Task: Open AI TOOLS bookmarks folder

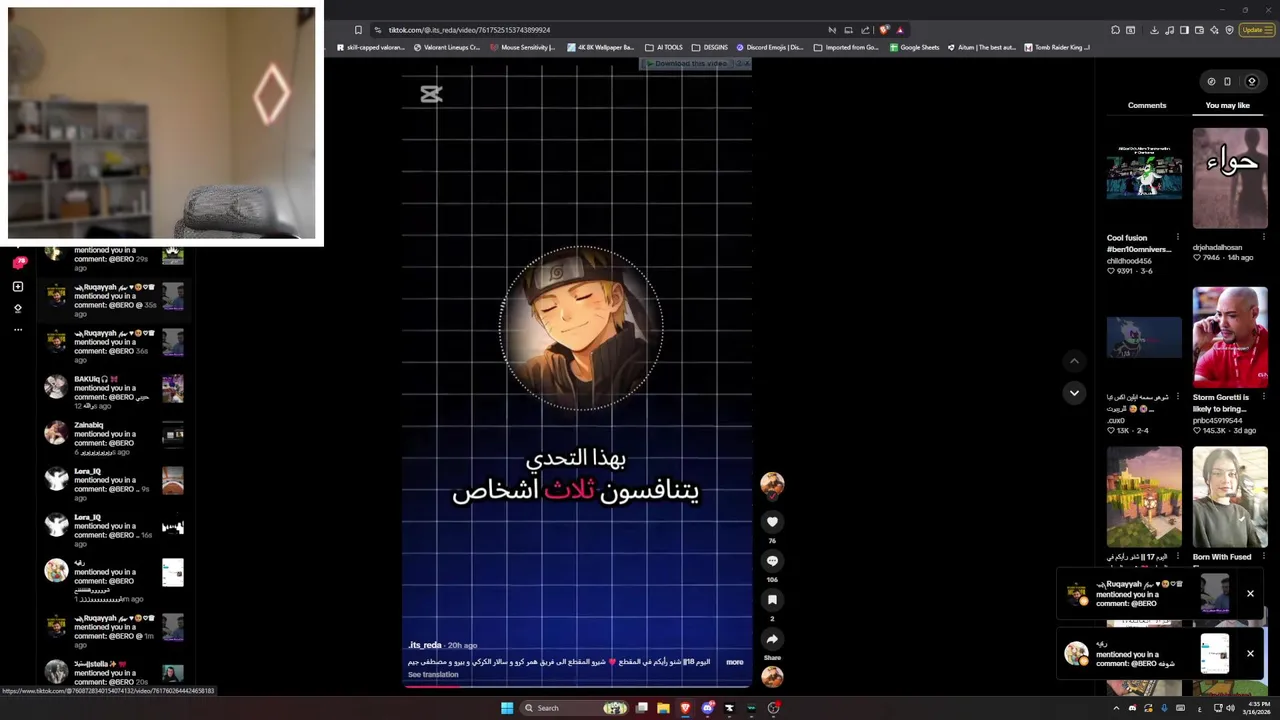Action: [x=664, y=47]
